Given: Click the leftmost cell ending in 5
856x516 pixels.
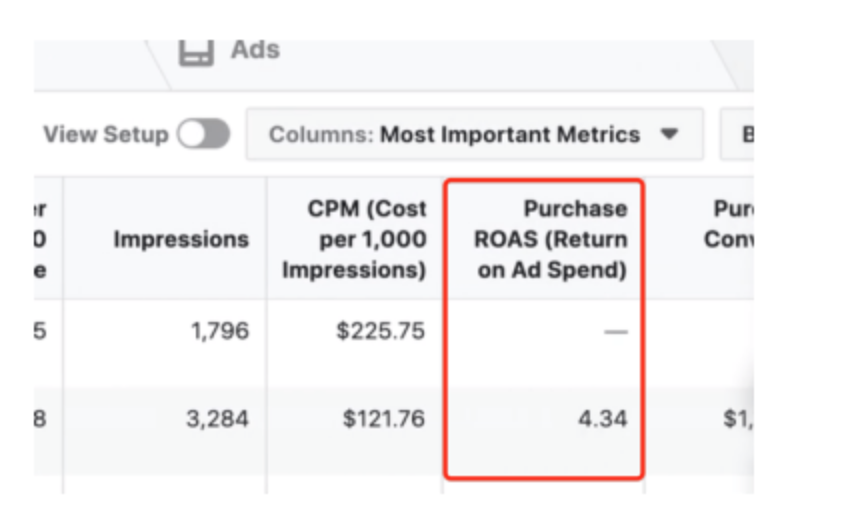Looking at the screenshot, I should pyautogui.click(x=40, y=331).
